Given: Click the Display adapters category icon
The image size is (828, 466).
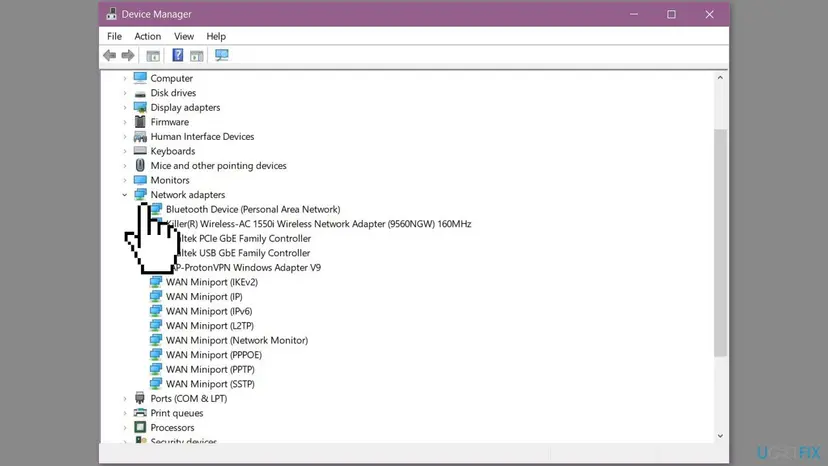Looking at the screenshot, I should (x=140, y=107).
